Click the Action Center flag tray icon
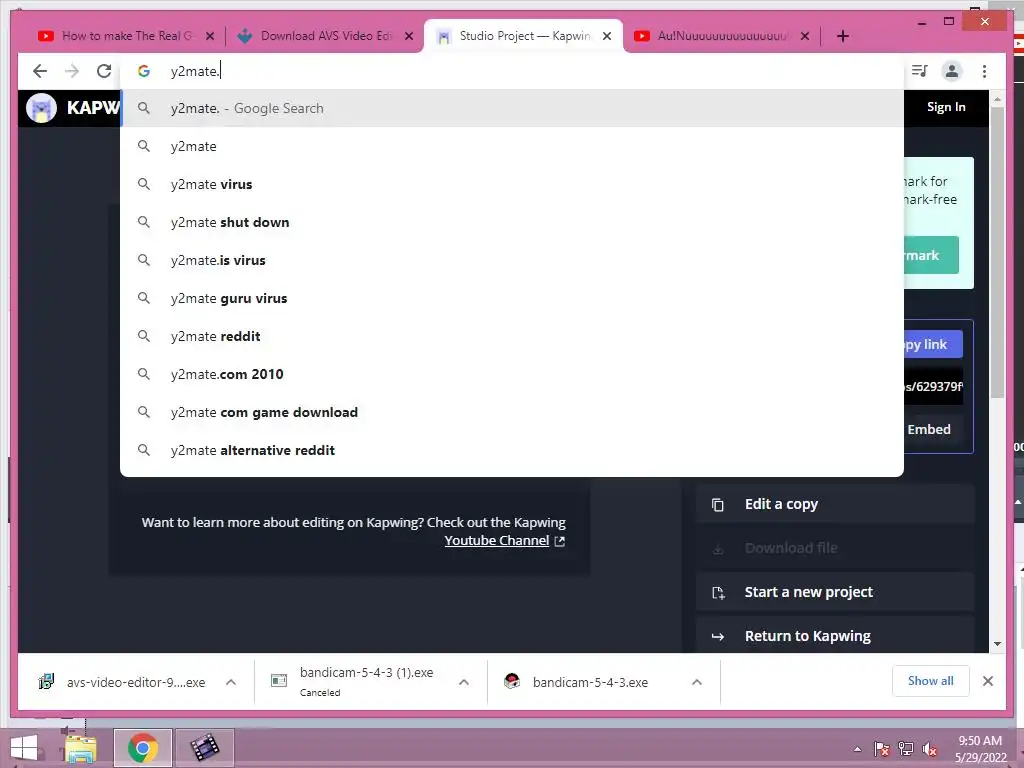Viewport: 1024px width, 768px height. point(881,749)
